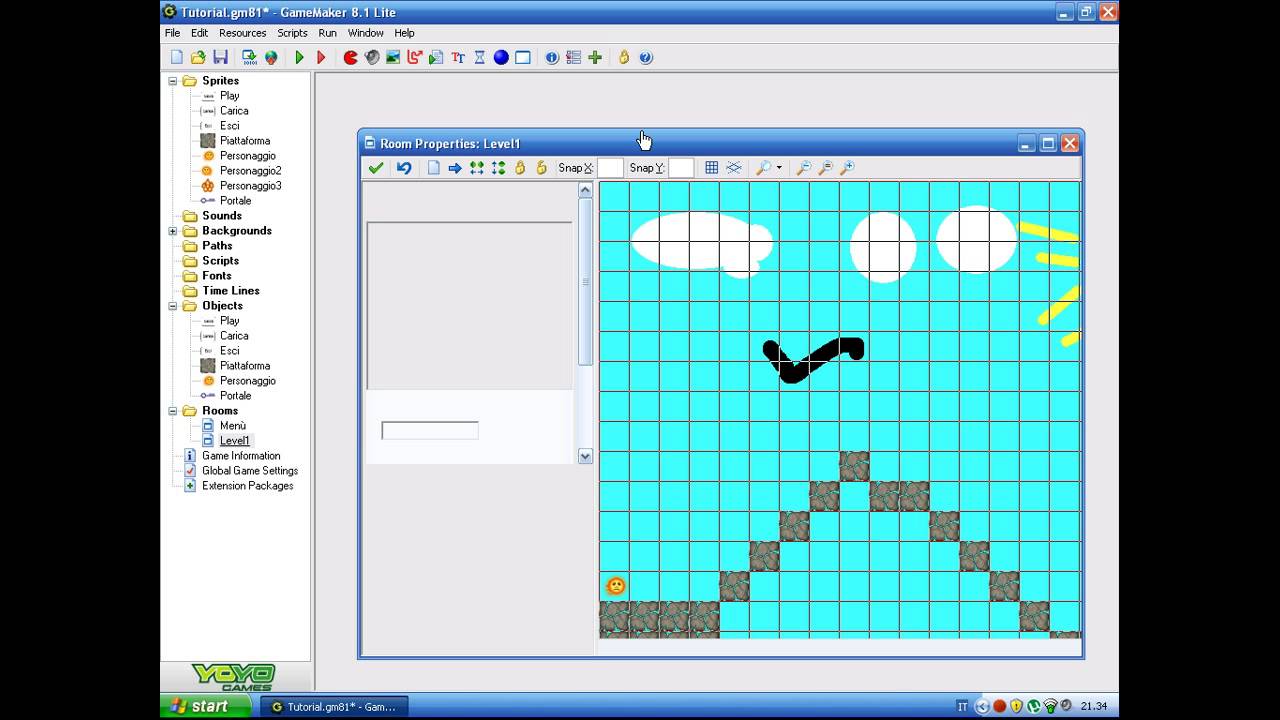This screenshot has height=720, width=1280.
Task: Lock all instances padlock icon
Action: pyautogui.click(x=520, y=168)
